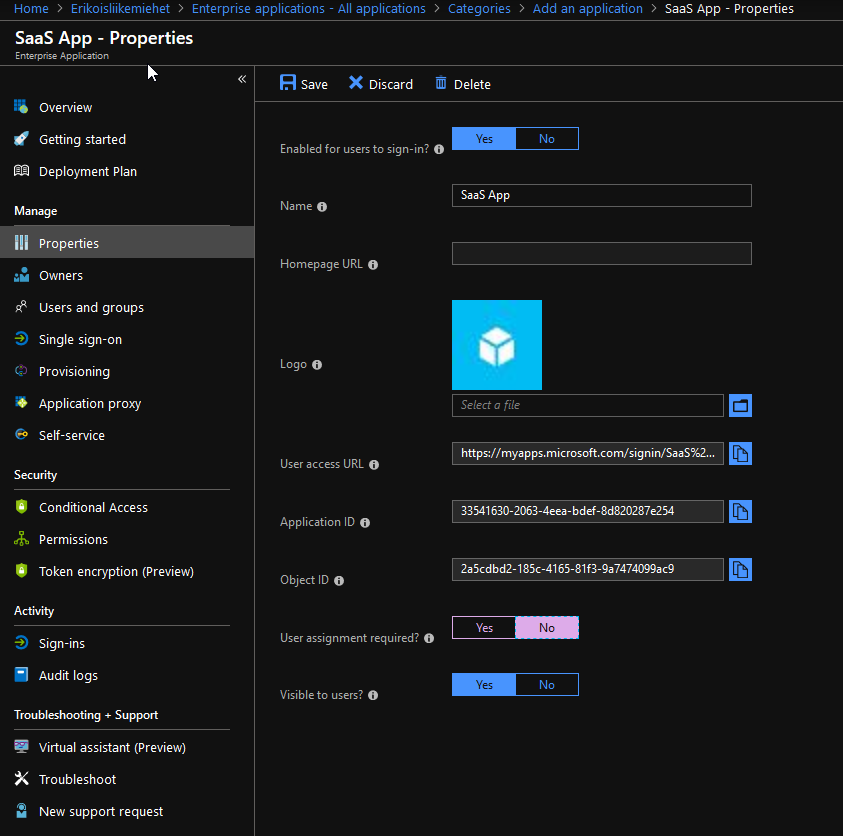Open the Overview icon in sidebar

21,106
